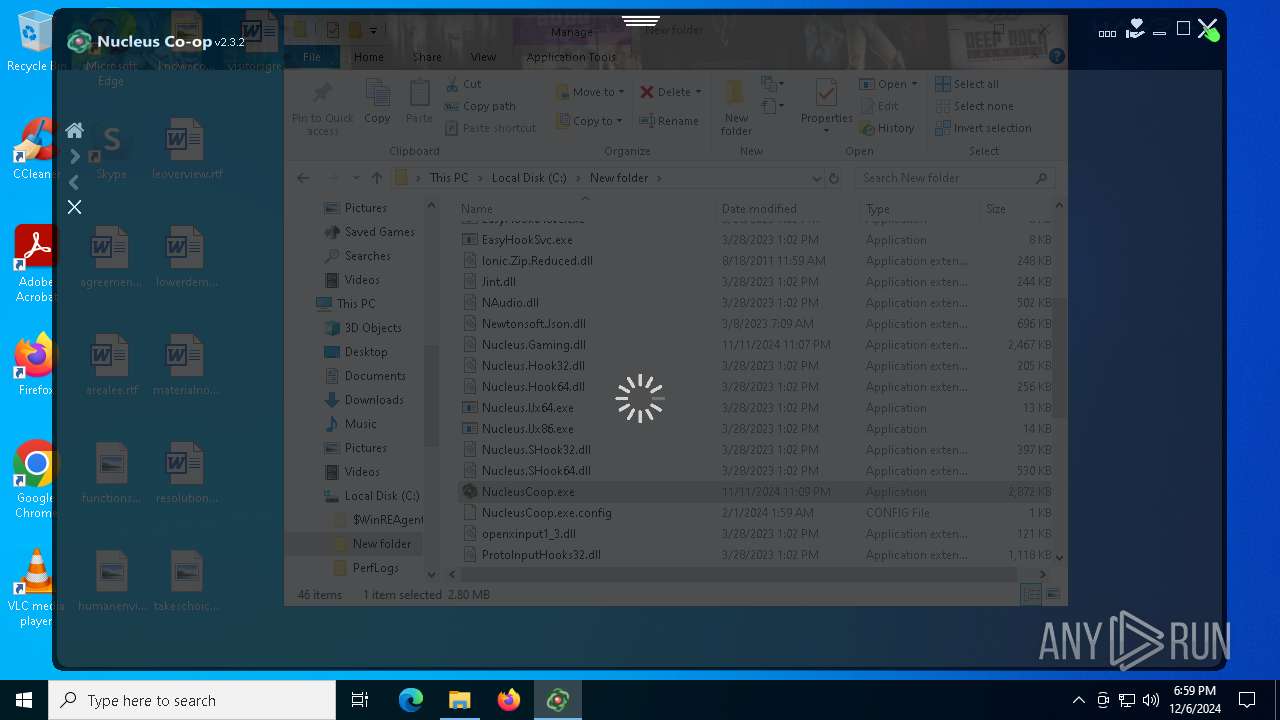The height and width of the screenshot is (720, 1280).
Task: Select the CCleaner desktop shortcut
Action: (35, 150)
